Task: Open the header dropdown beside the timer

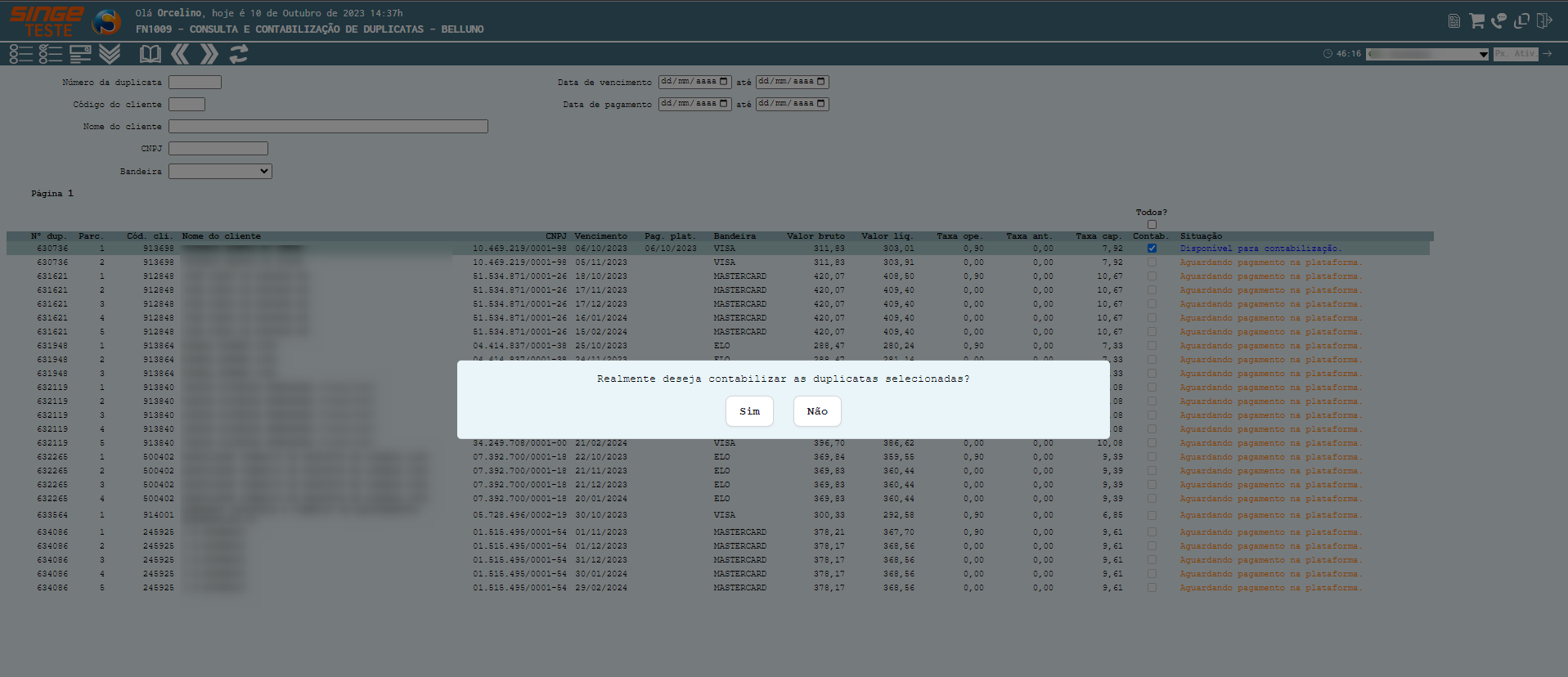Action: point(1427,54)
